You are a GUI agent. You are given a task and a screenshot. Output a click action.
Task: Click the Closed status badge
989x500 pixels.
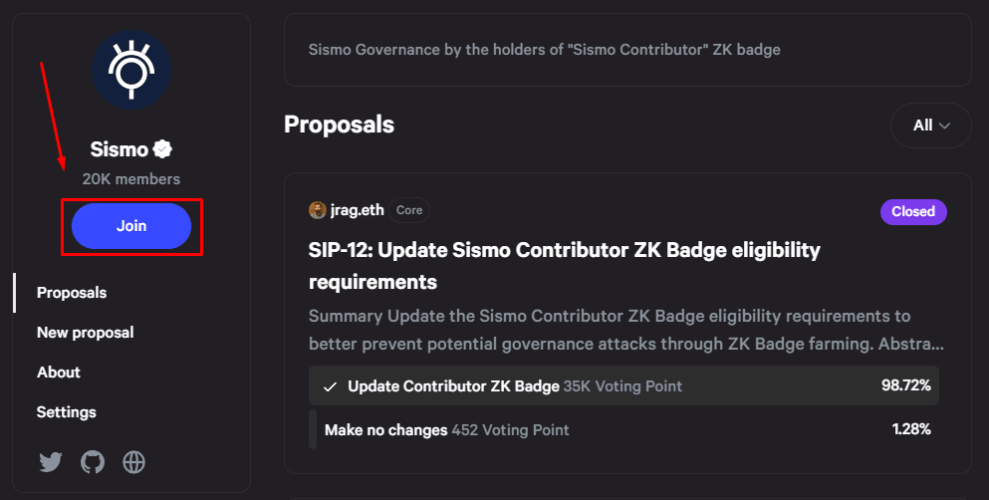click(x=913, y=211)
